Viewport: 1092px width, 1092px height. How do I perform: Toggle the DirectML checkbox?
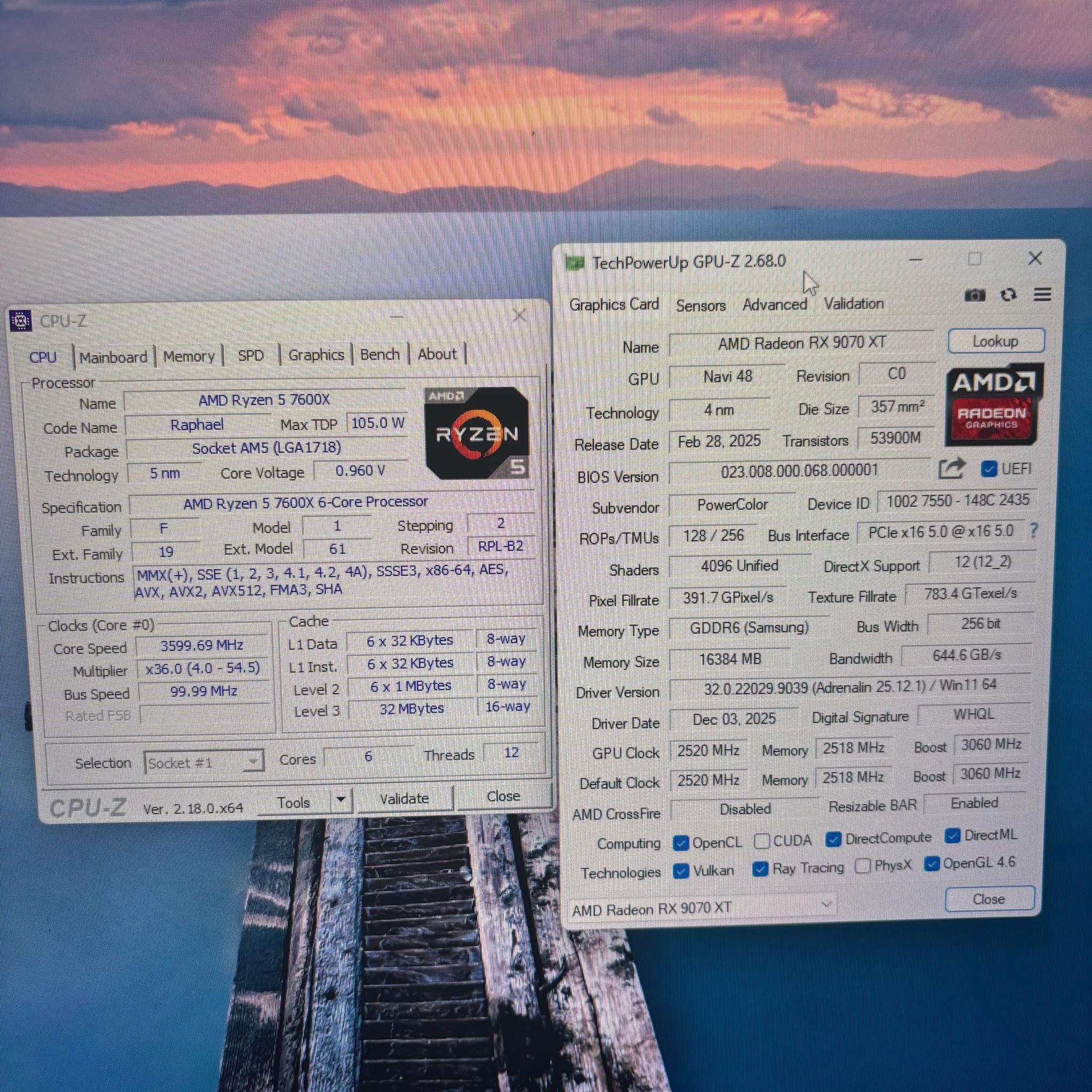click(952, 836)
